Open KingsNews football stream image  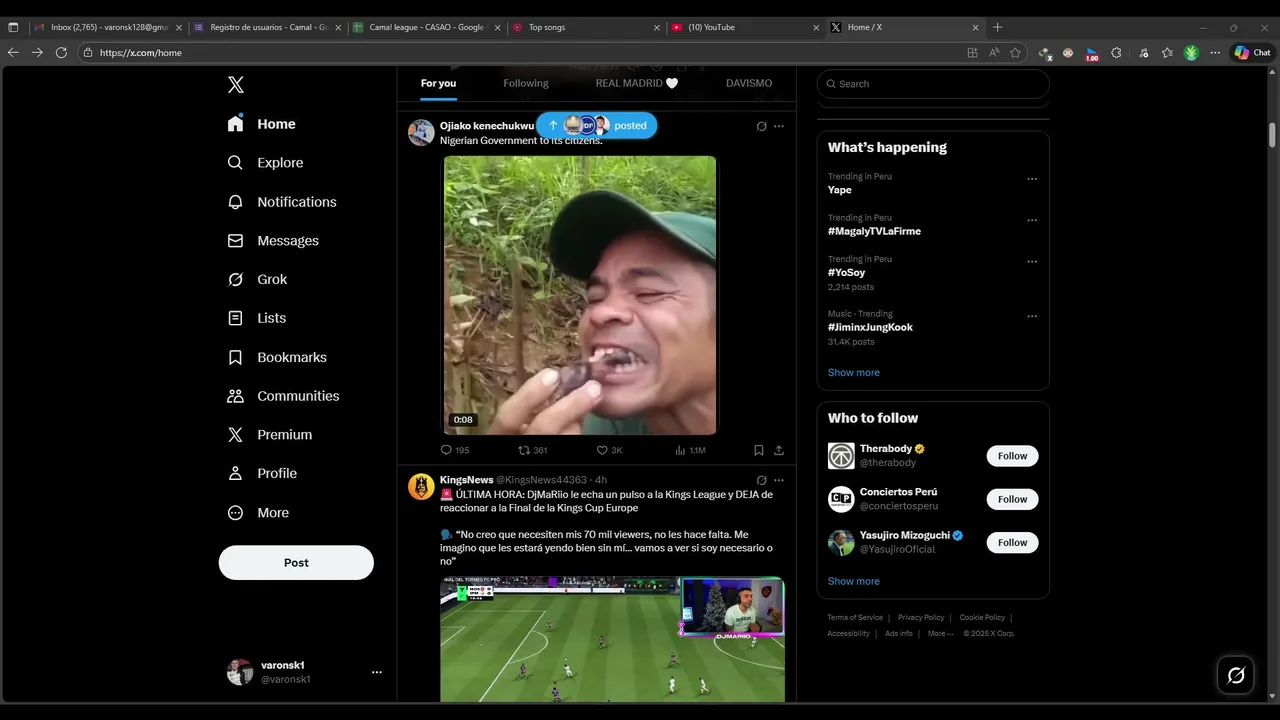pos(612,639)
